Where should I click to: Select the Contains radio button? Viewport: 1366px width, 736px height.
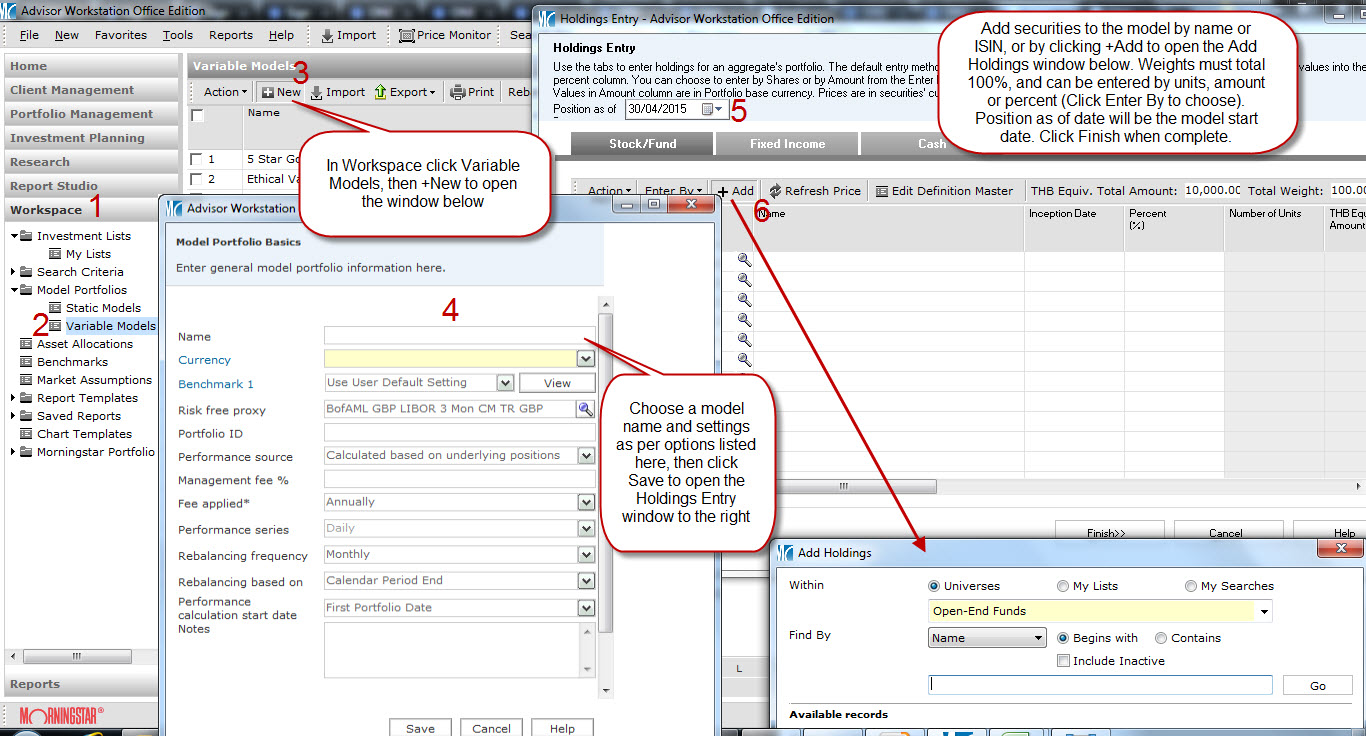point(1161,638)
